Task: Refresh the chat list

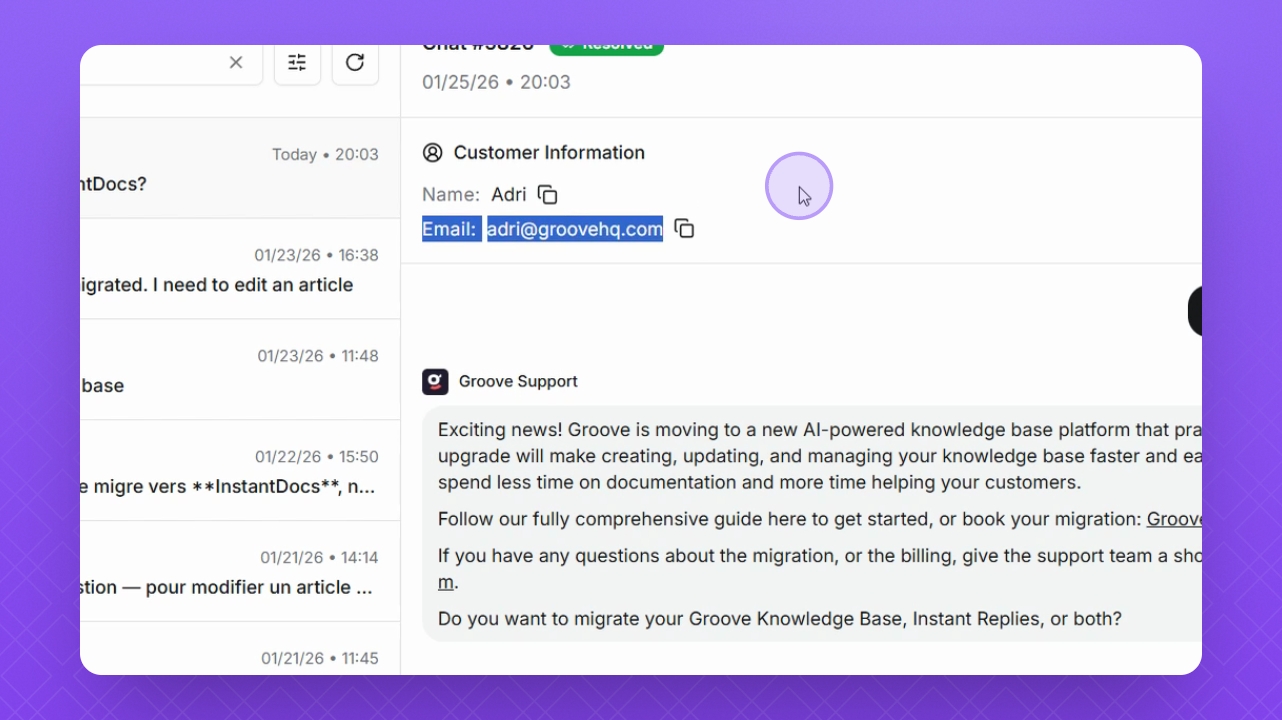Action: point(355,63)
